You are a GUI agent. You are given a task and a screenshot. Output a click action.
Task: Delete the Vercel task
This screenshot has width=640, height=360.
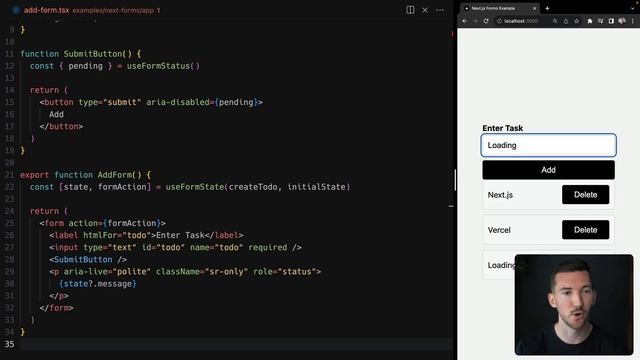pos(585,230)
